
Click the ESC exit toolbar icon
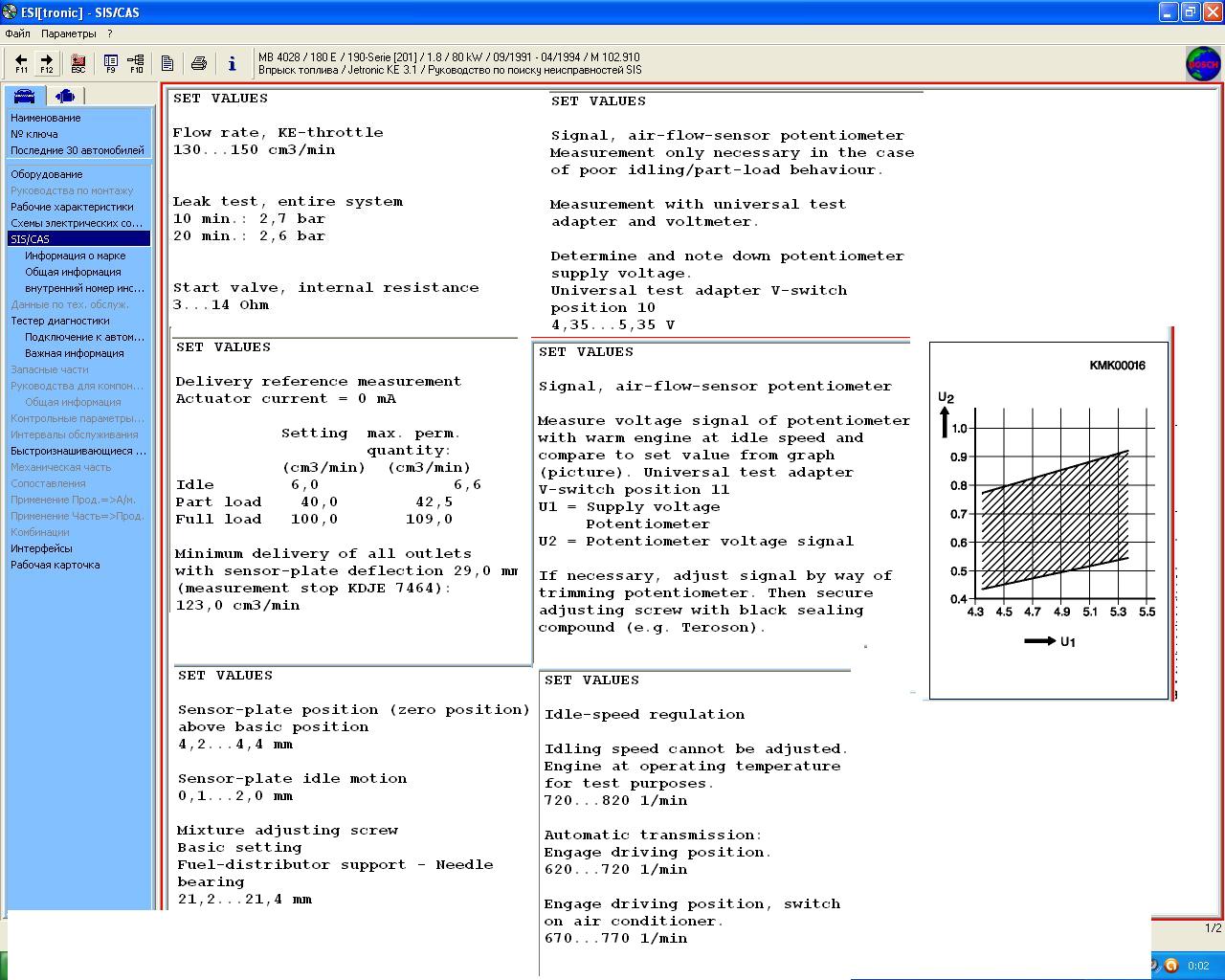(78, 63)
